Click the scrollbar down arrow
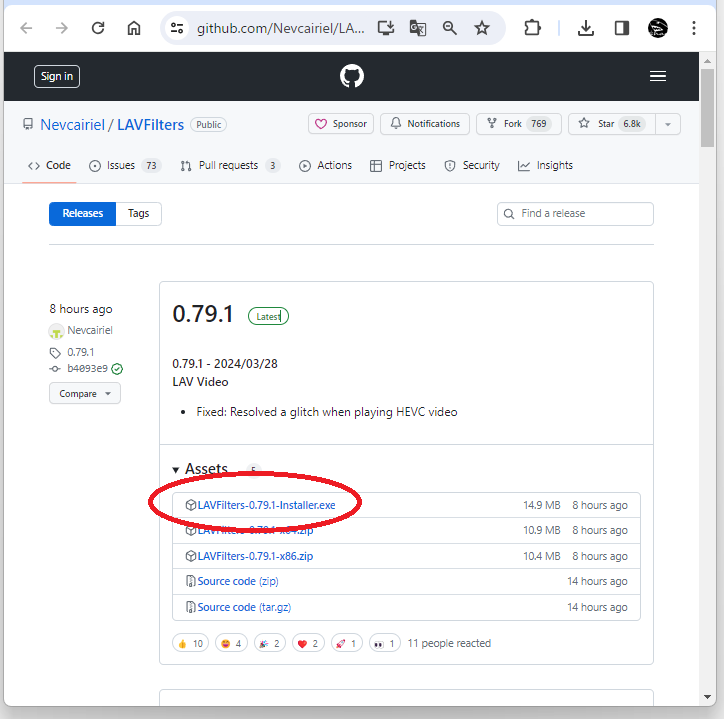This screenshot has width=724, height=719. 707,697
